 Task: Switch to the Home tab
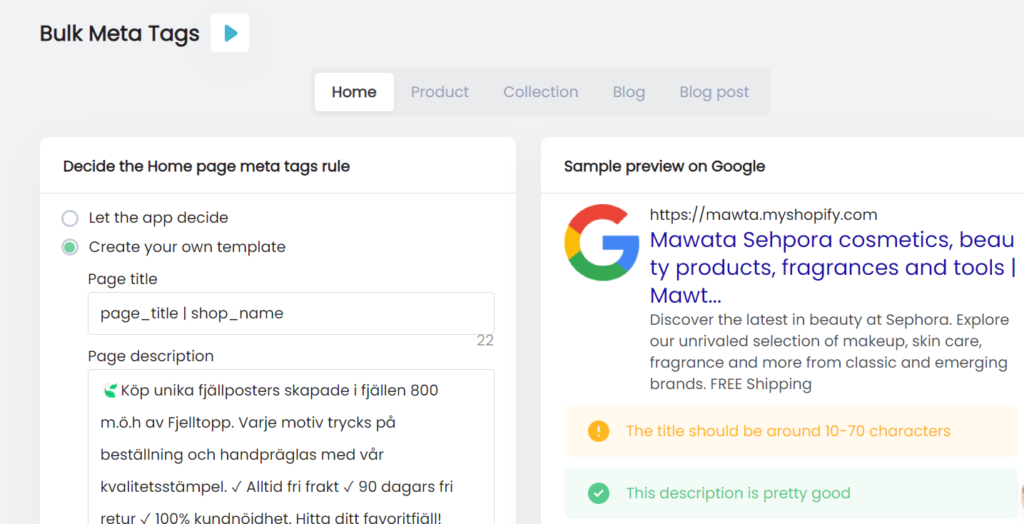click(354, 92)
